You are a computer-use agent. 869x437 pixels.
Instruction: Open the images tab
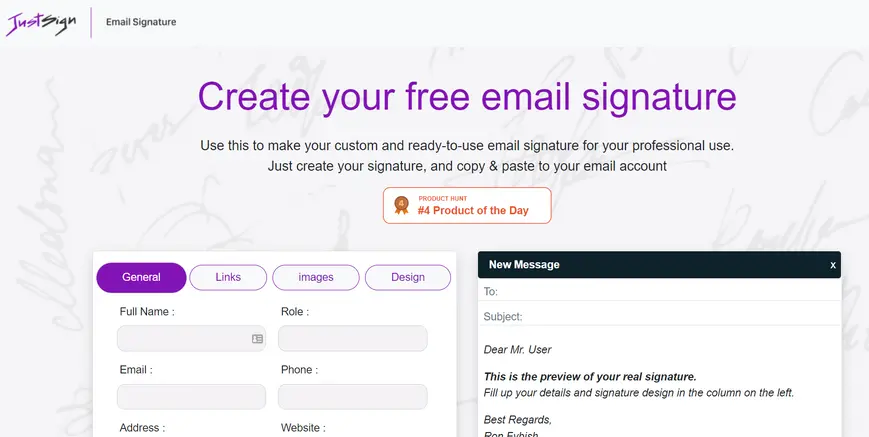tap(316, 277)
